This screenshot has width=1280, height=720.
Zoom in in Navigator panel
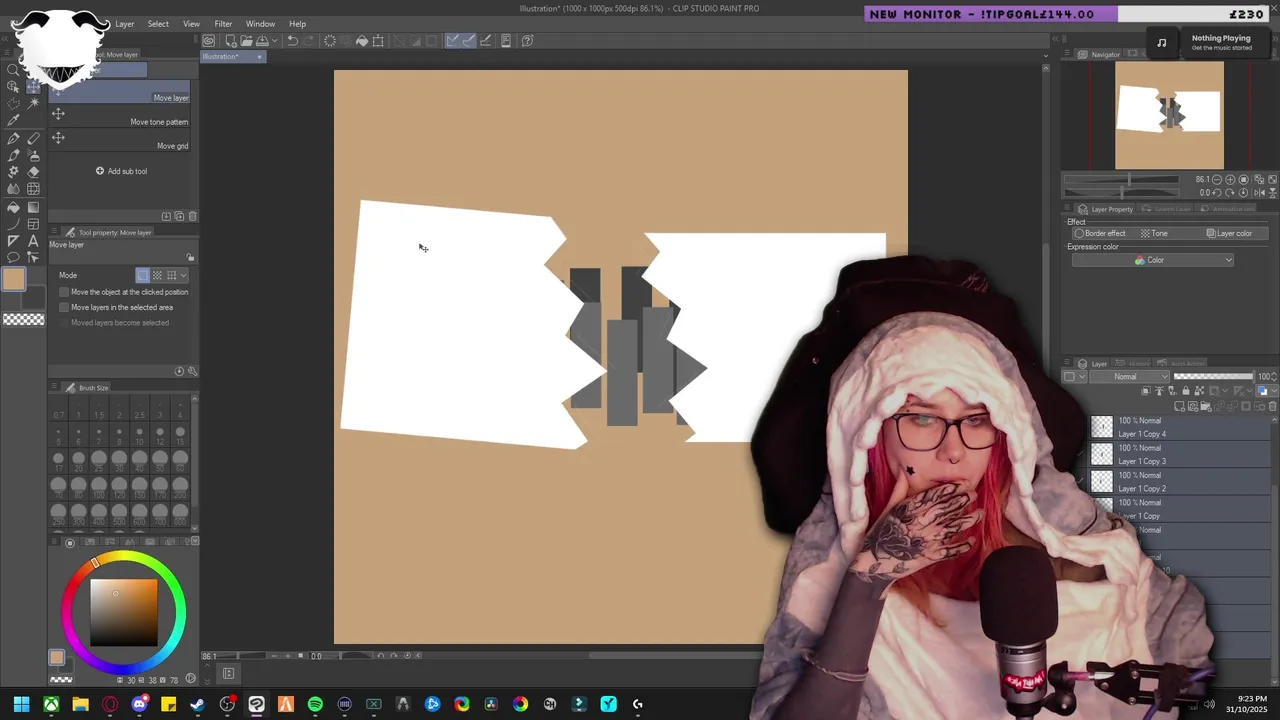(1230, 179)
